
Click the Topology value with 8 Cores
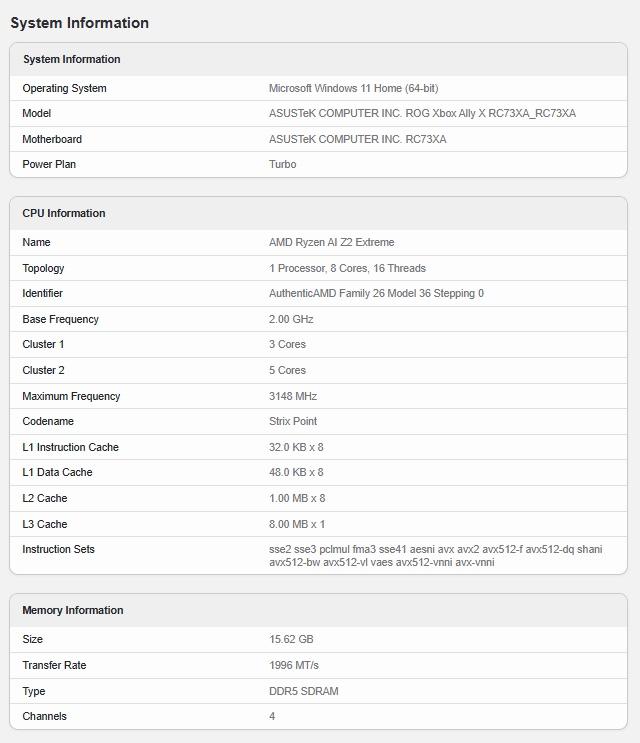[x=347, y=268]
